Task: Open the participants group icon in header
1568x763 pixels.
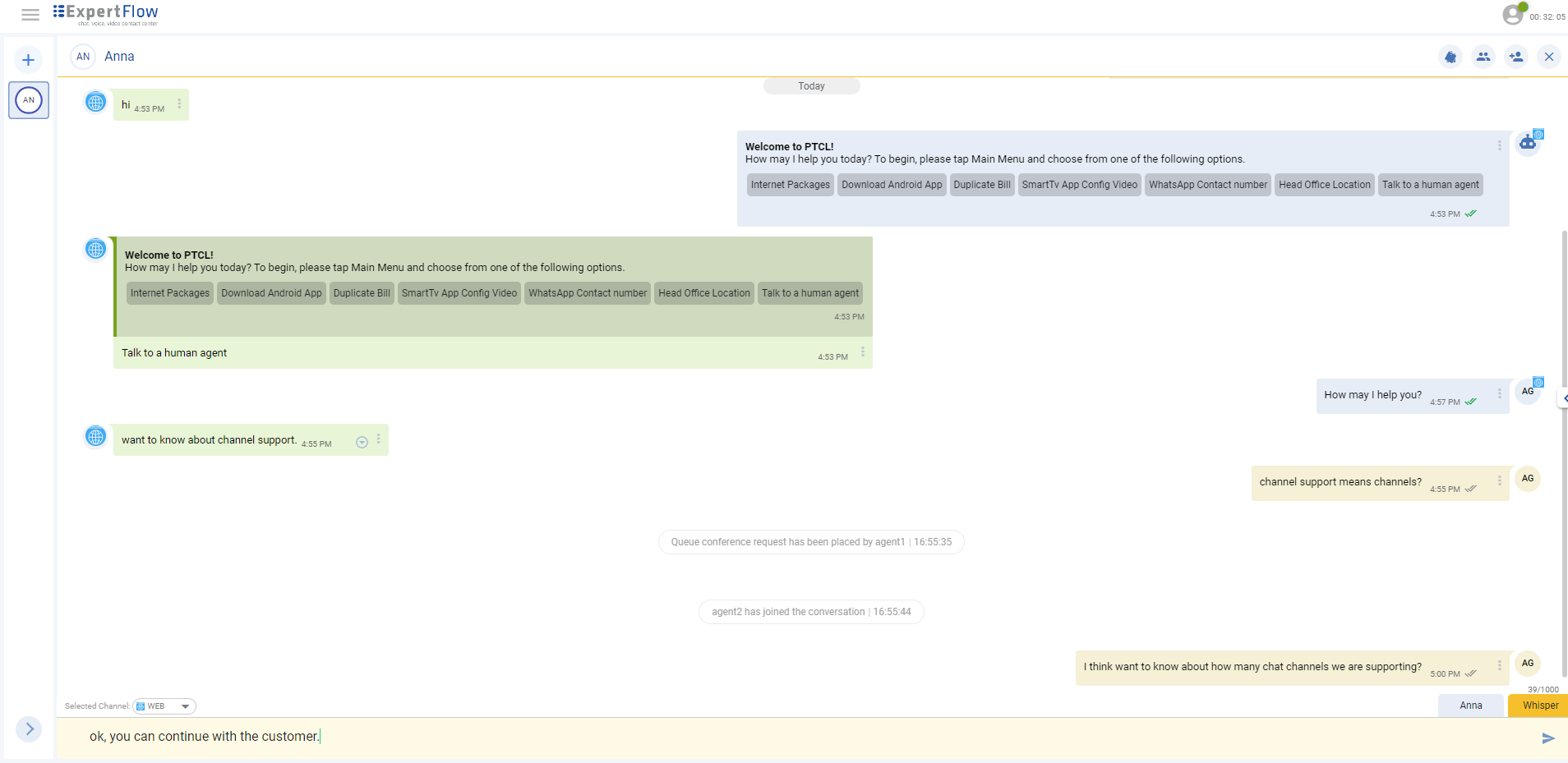Action: click(x=1483, y=57)
